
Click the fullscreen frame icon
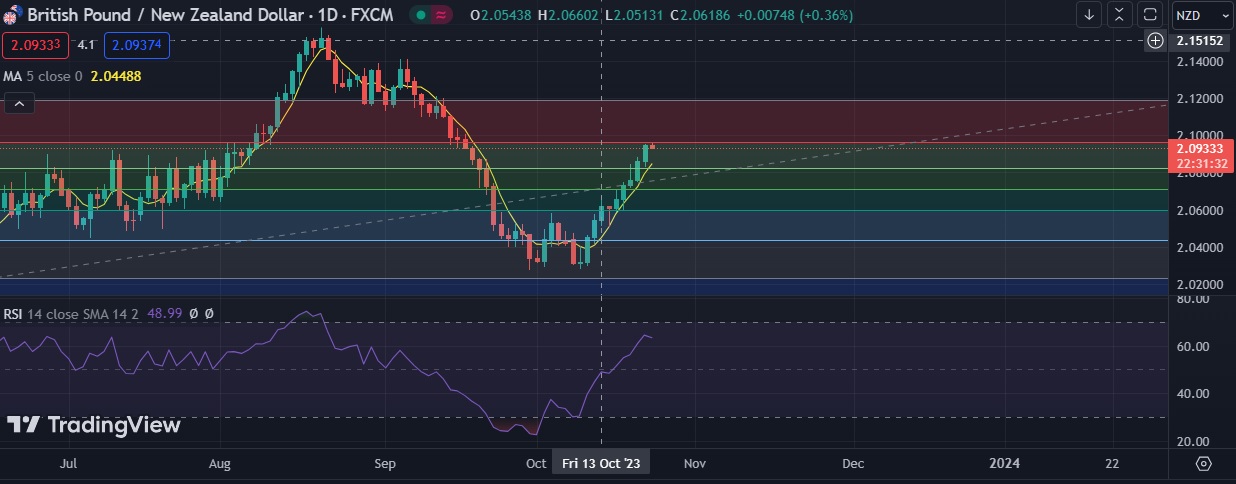tap(1150, 15)
